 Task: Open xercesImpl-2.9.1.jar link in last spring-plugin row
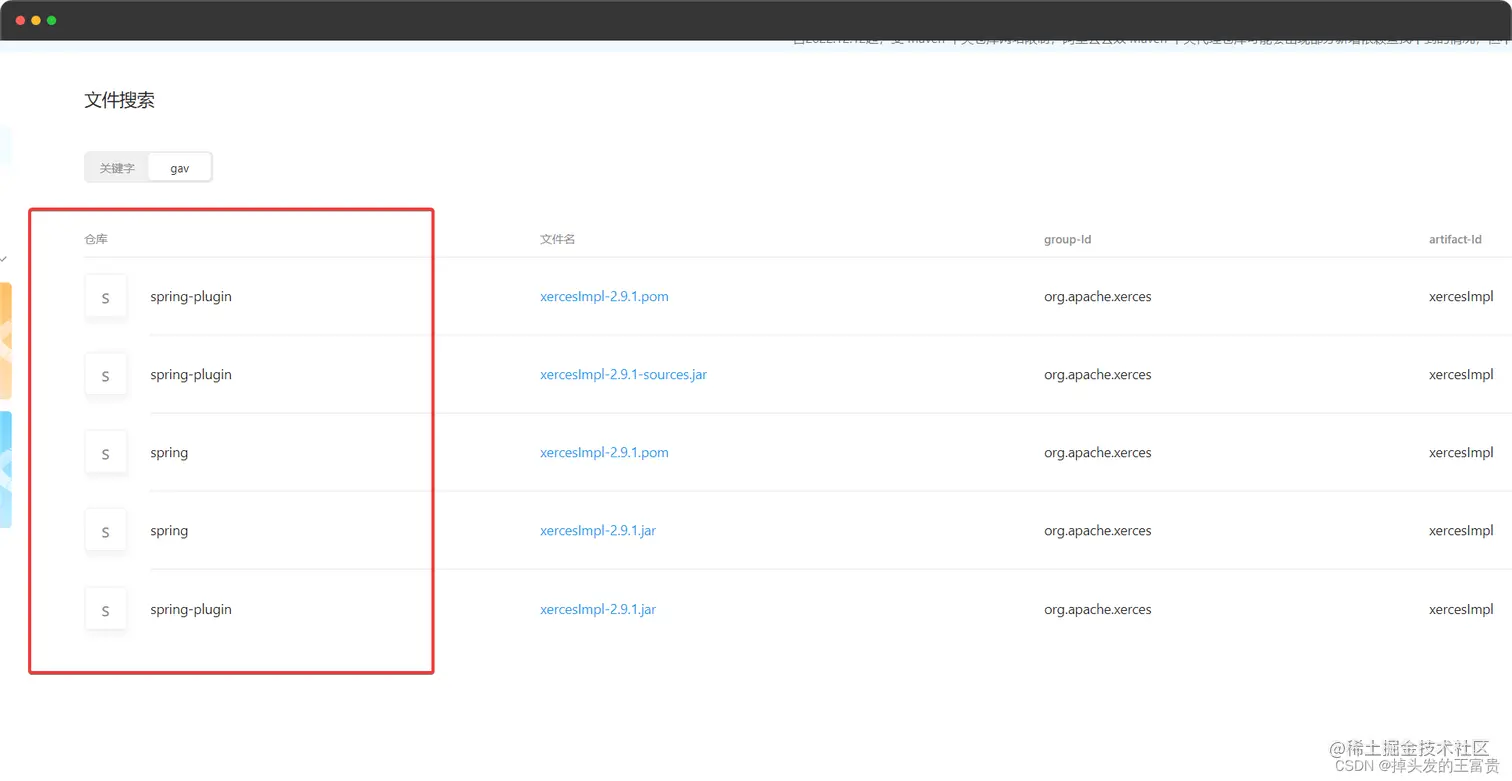click(x=598, y=609)
